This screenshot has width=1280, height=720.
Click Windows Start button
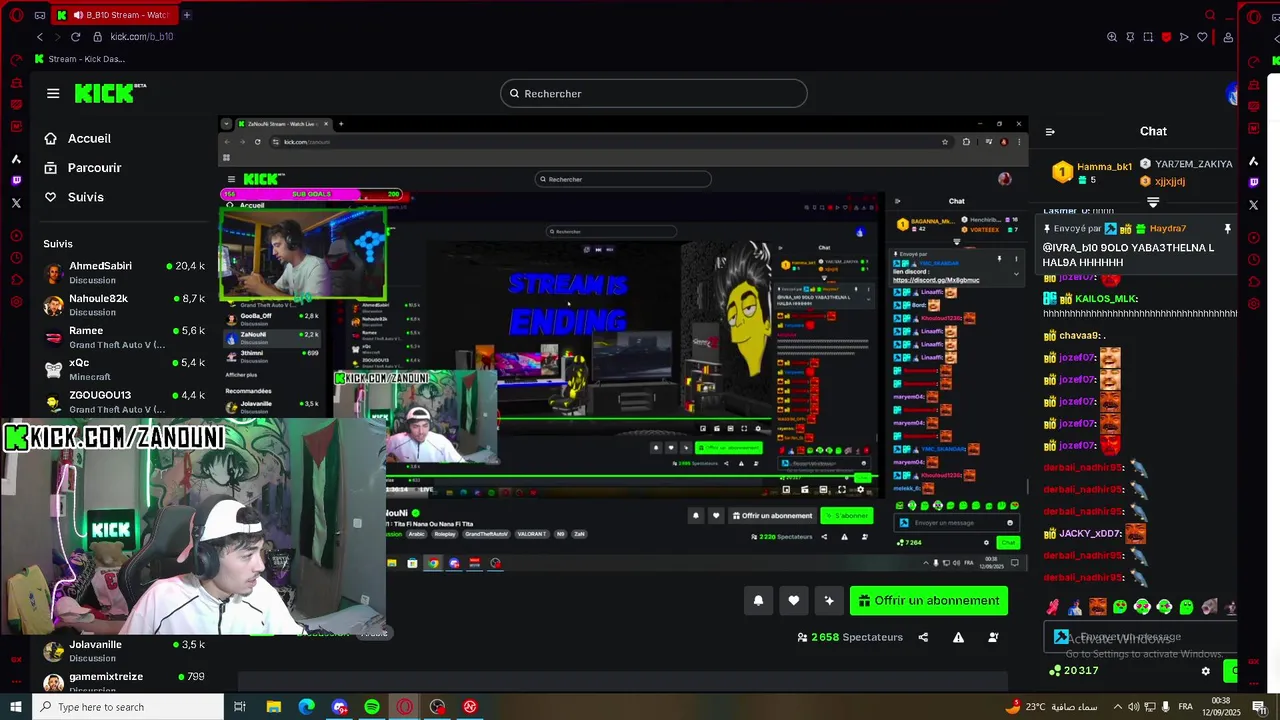[x=16, y=707]
